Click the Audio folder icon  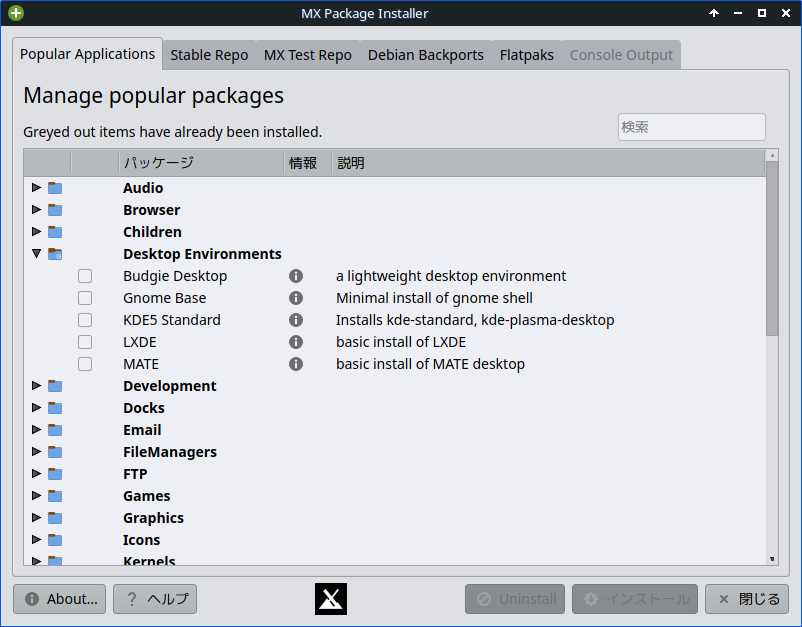pyautogui.click(x=55, y=188)
